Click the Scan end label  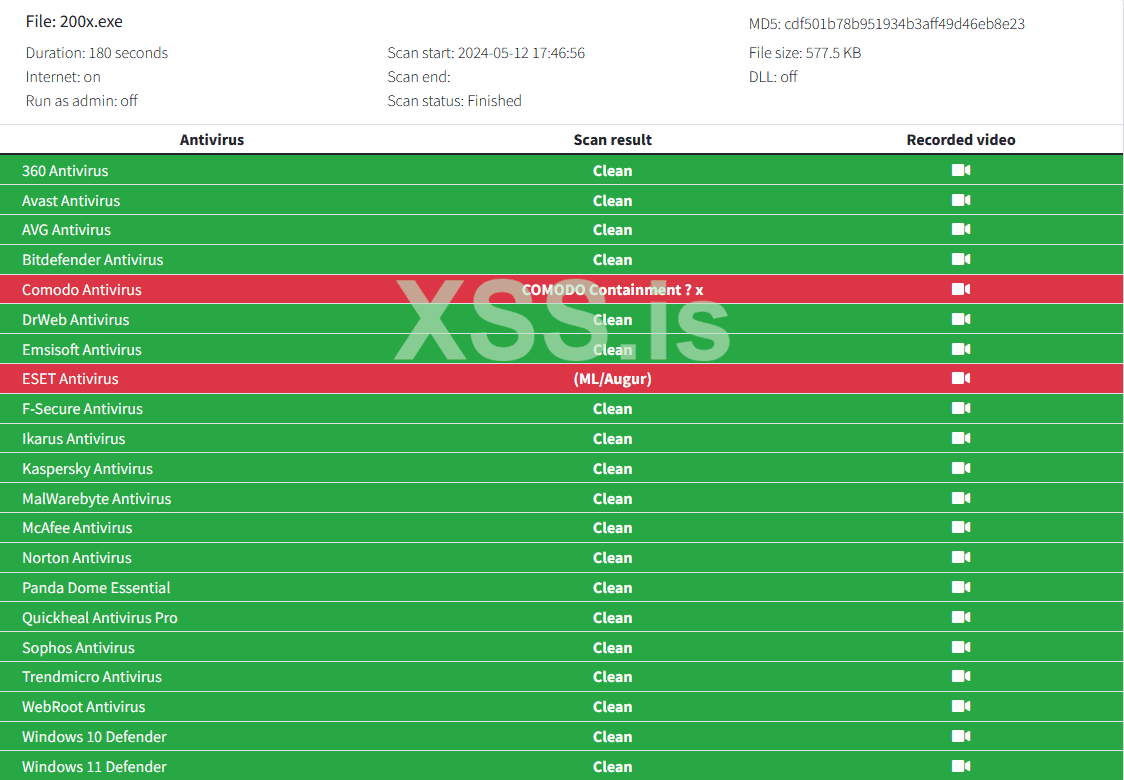click(x=419, y=77)
